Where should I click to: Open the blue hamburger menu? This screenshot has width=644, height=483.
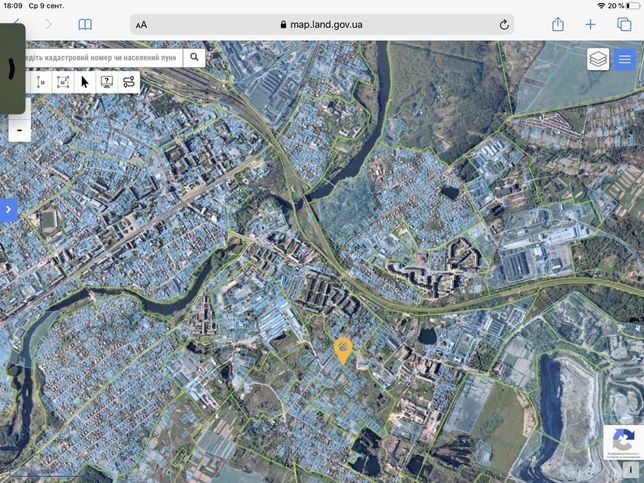(625, 60)
